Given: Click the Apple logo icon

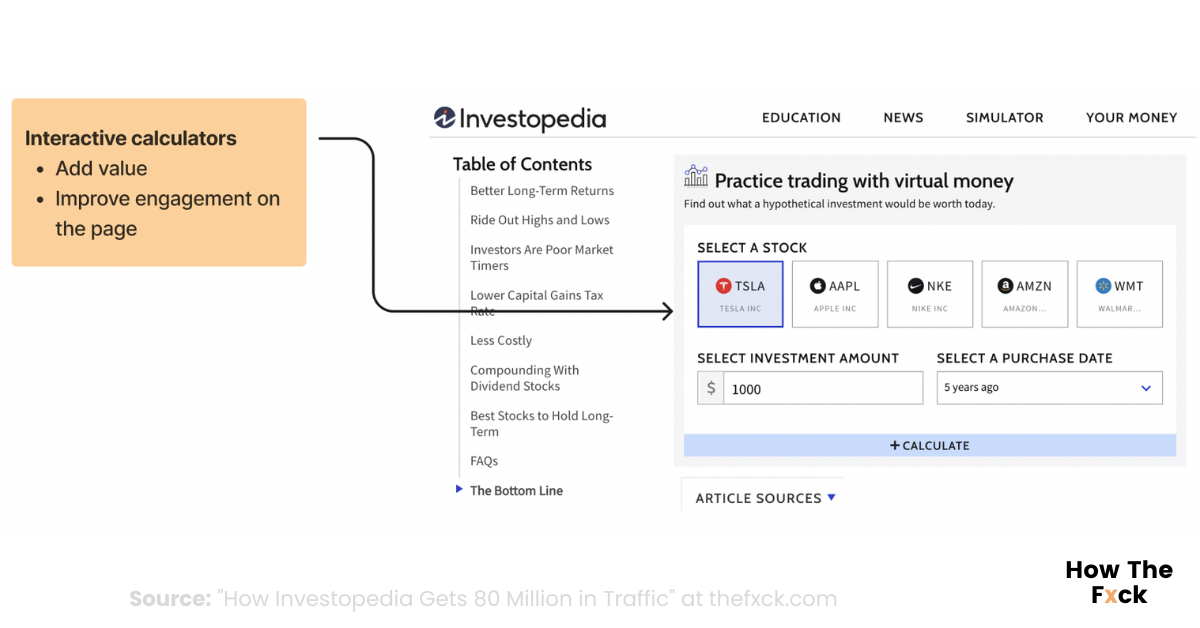Looking at the screenshot, I should [818, 286].
